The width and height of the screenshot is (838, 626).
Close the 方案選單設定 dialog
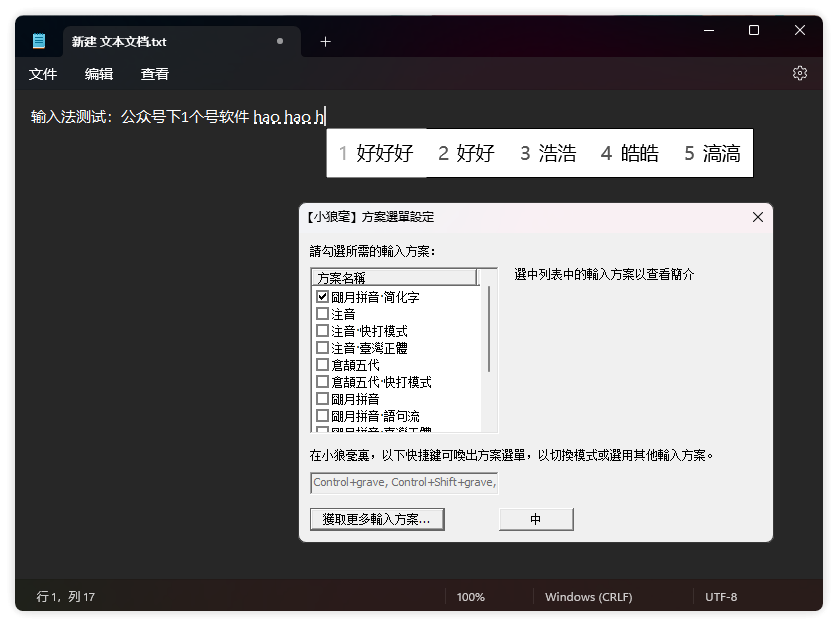[757, 217]
